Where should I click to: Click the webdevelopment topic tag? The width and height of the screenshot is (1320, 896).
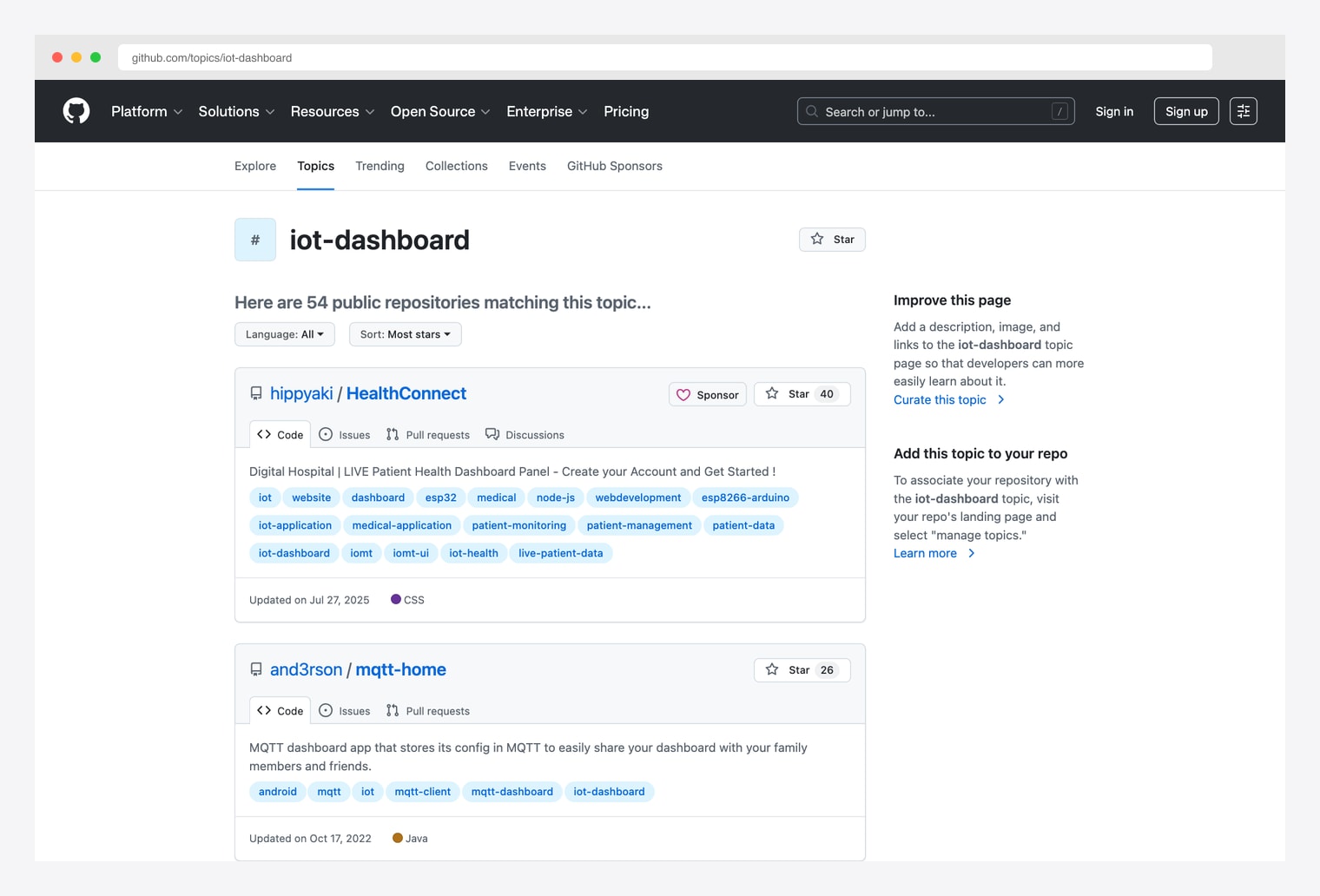coord(638,497)
